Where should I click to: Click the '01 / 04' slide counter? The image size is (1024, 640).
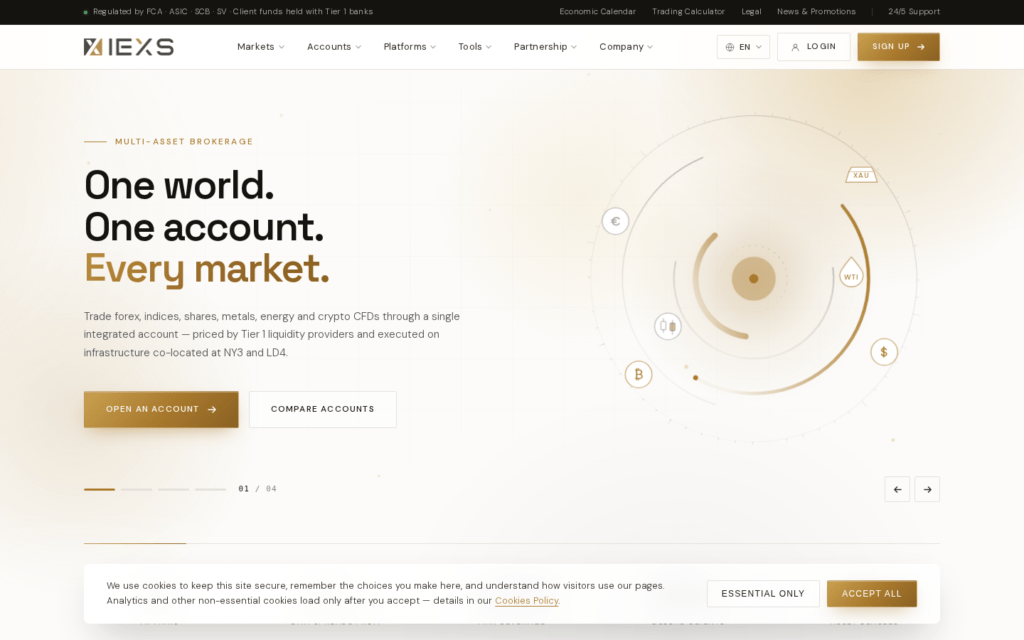click(257, 489)
